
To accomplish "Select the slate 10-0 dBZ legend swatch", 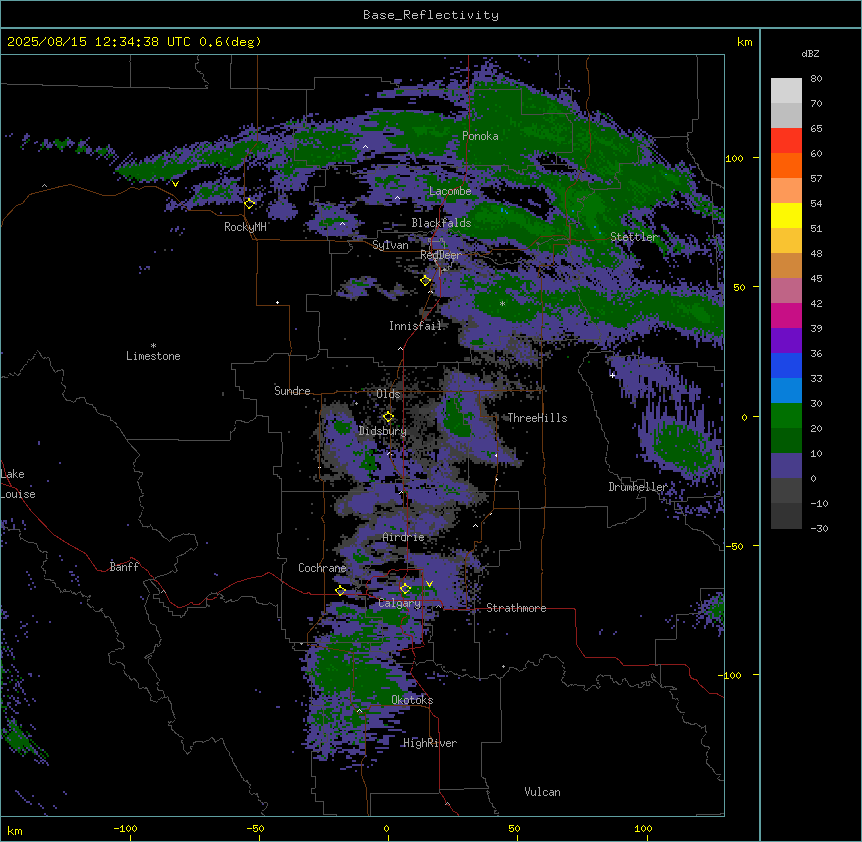I will coord(786,466).
